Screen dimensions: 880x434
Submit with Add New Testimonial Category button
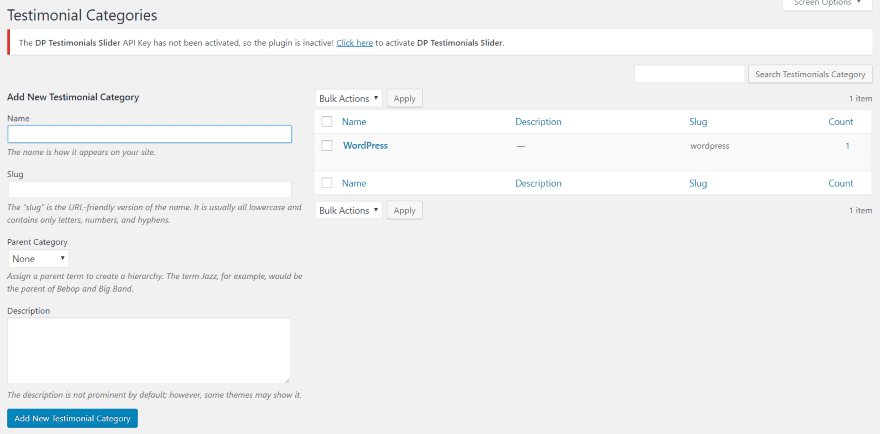point(72,418)
